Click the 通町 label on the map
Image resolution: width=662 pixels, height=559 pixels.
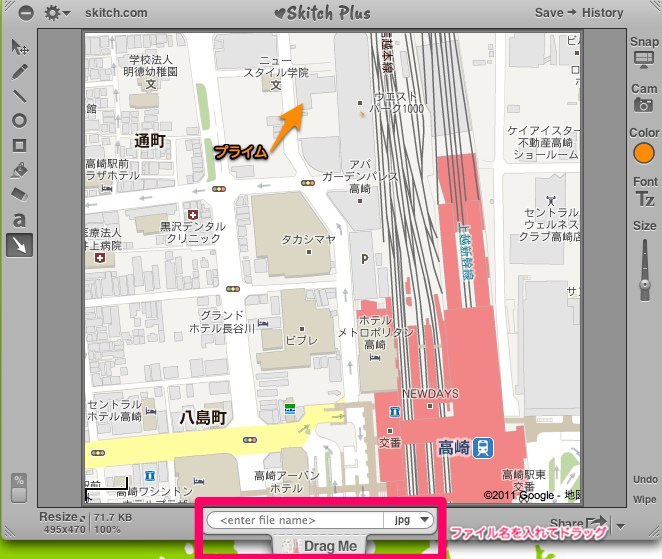click(x=150, y=141)
